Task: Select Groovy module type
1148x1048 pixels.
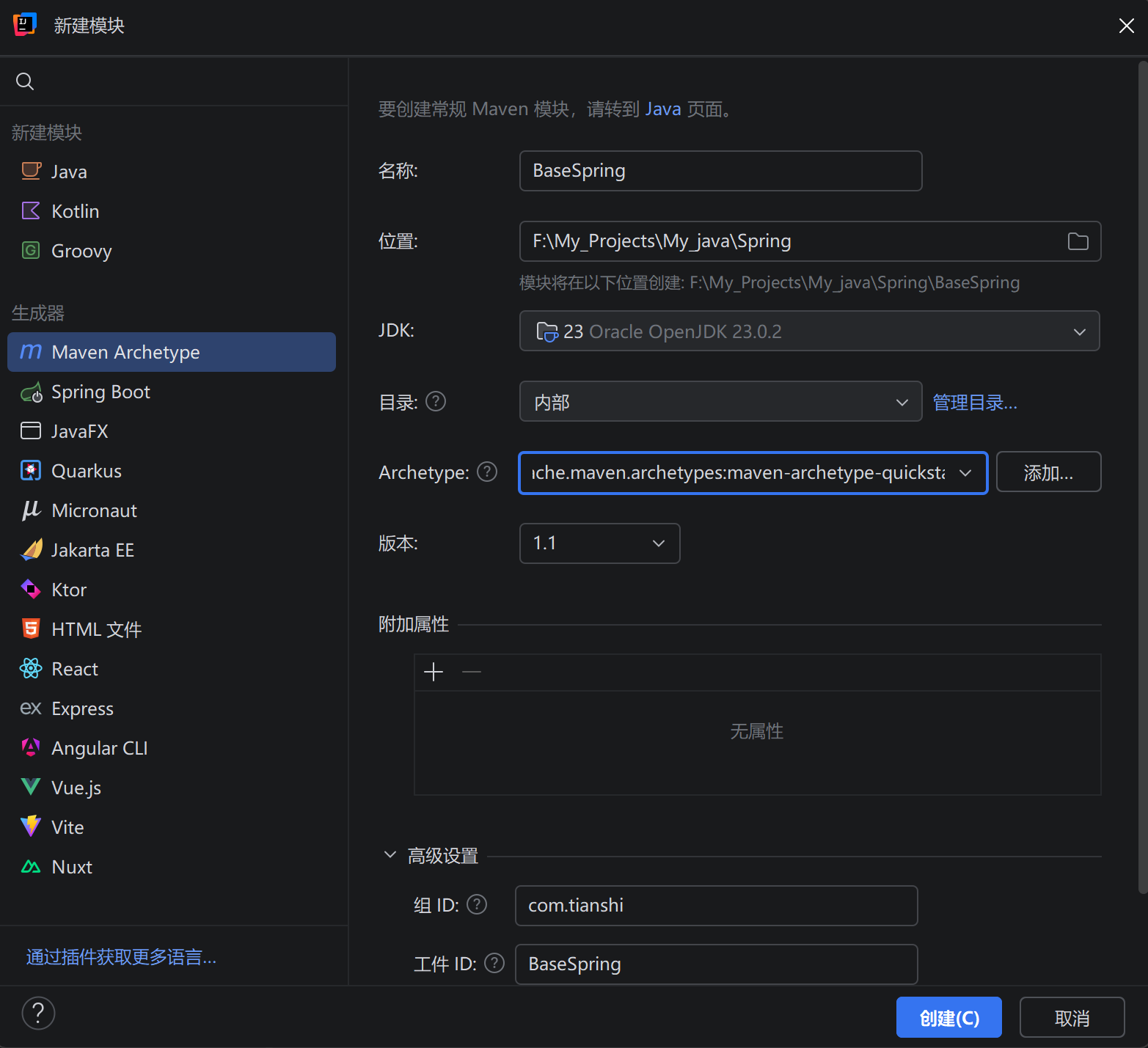Action: [x=172, y=251]
